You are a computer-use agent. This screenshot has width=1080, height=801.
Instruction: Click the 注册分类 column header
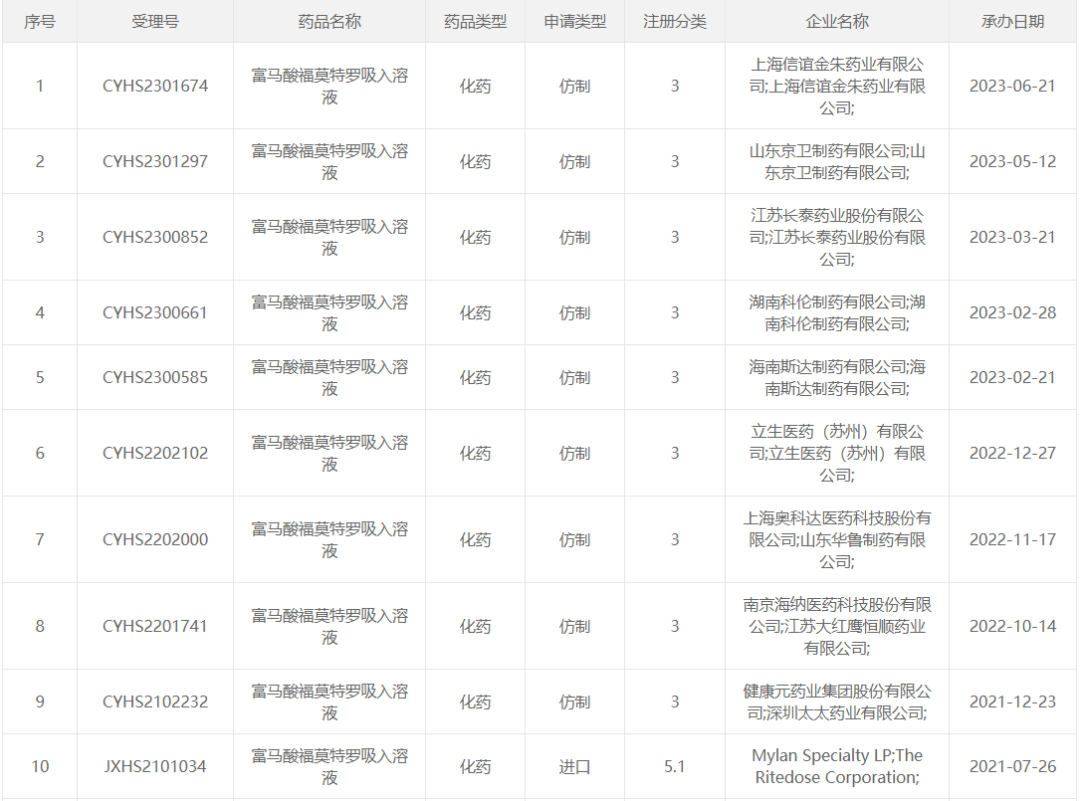674,21
